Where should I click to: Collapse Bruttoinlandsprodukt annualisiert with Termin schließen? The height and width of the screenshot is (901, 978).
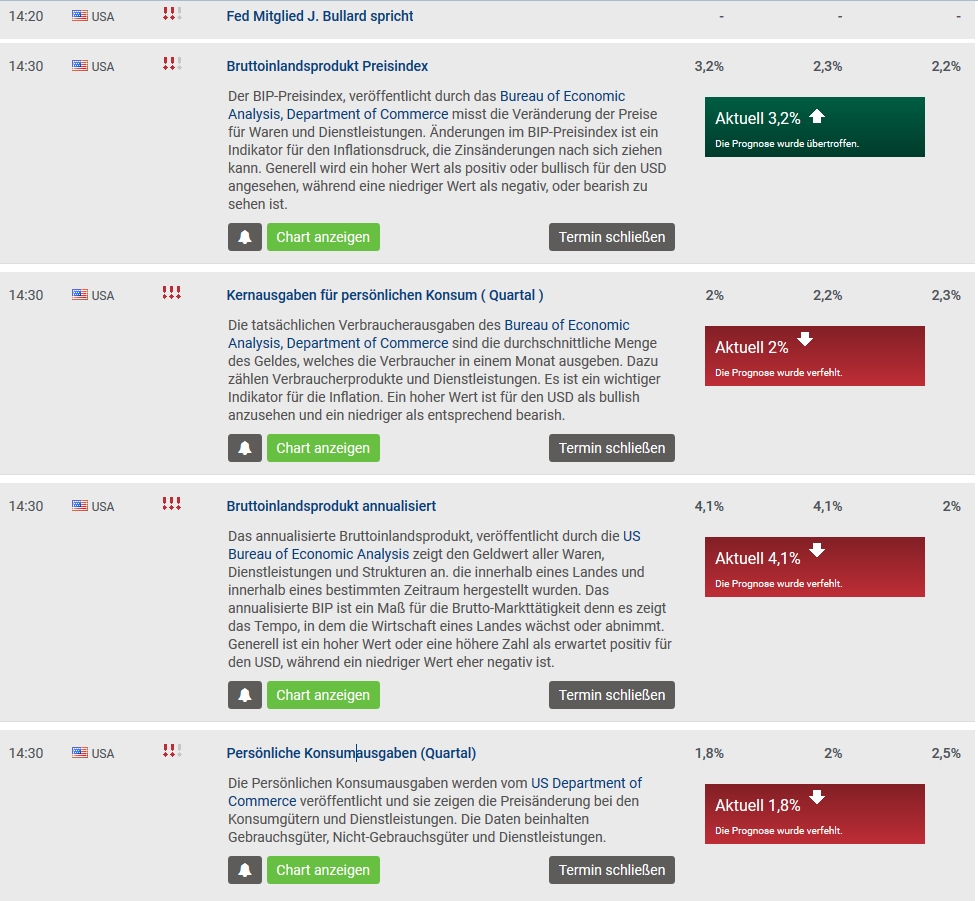(611, 695)
